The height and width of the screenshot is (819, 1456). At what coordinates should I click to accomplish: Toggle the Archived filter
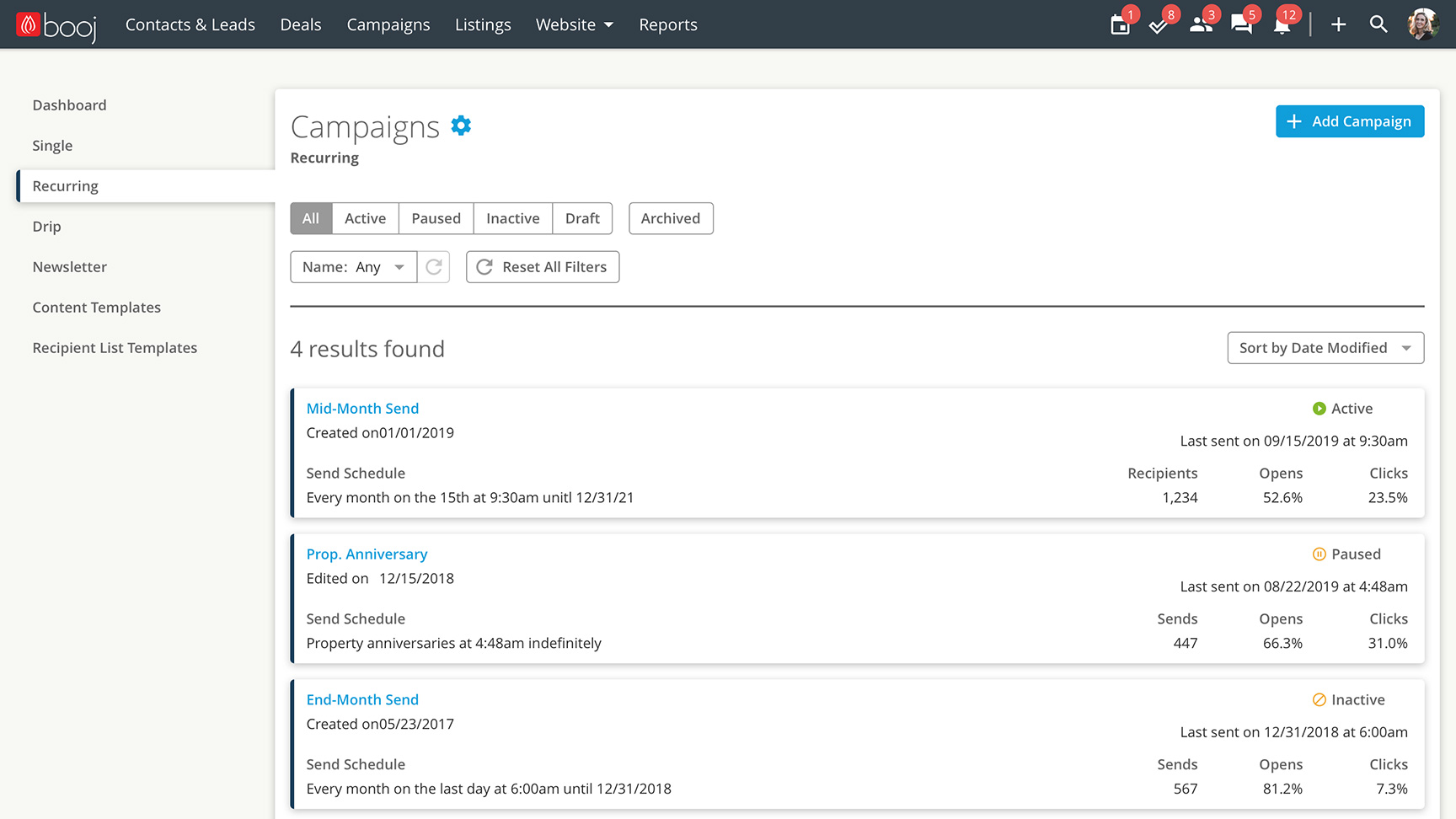tap(671, 218)
